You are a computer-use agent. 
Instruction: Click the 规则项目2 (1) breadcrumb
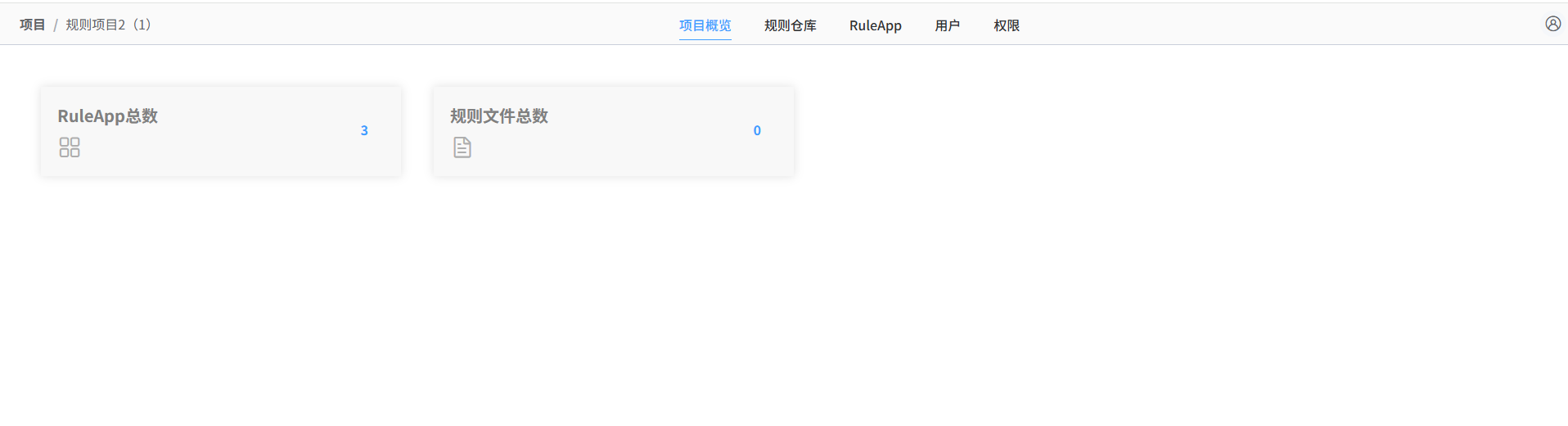(108, 25)
